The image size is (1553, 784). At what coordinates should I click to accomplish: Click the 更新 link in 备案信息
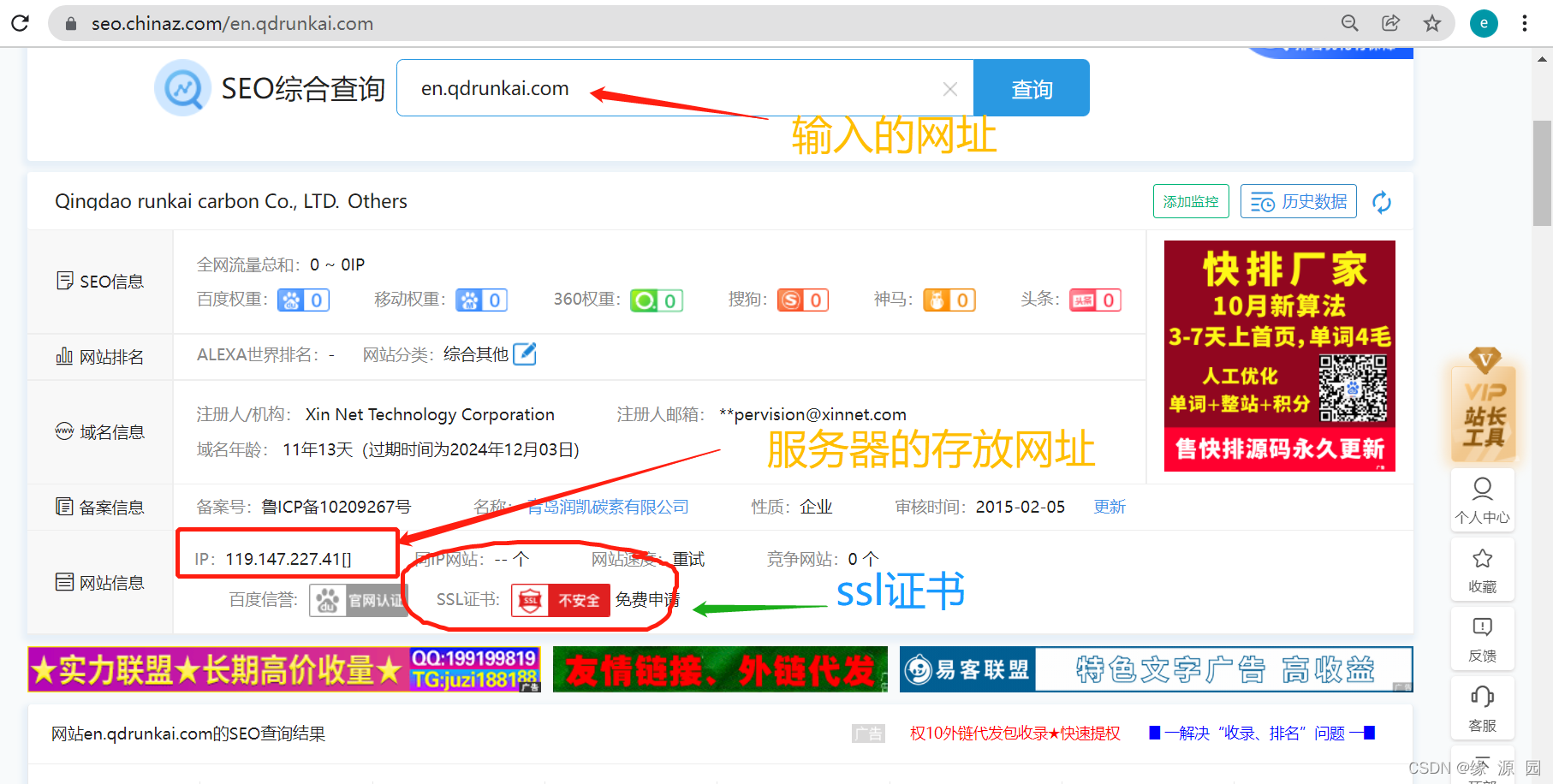(1110, 507)
